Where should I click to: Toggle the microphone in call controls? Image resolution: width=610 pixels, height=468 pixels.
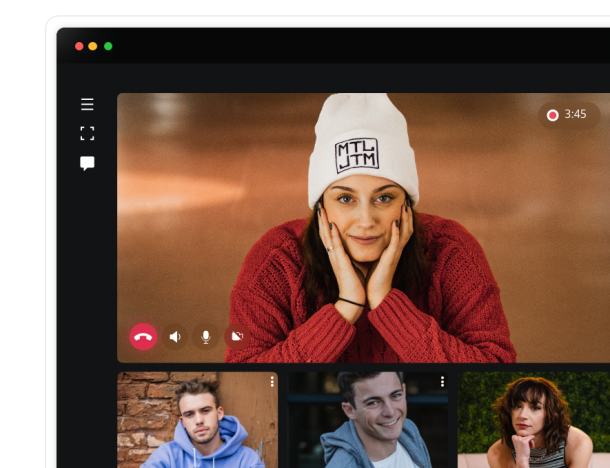tap(206, 337)
